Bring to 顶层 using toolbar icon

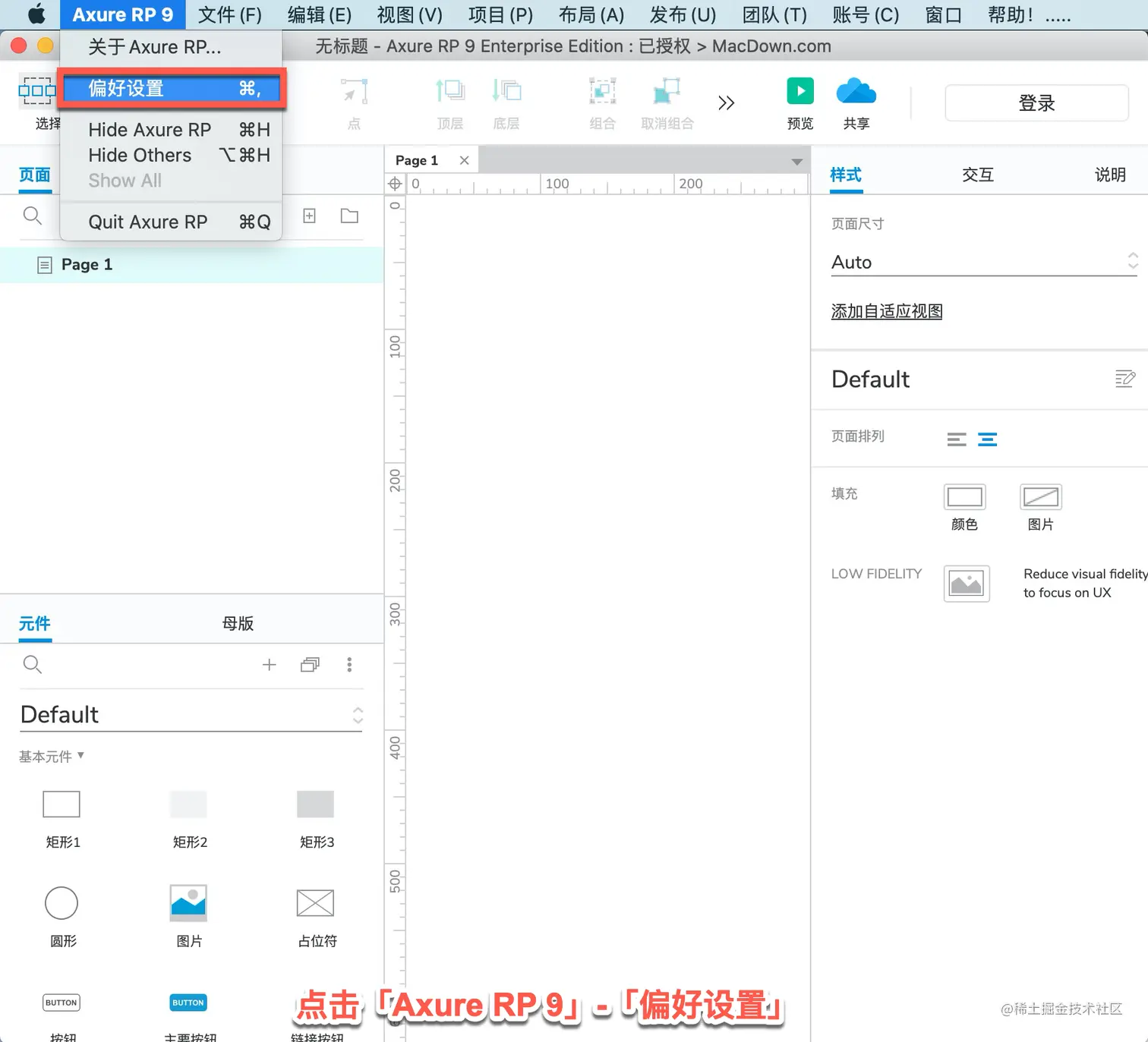pyautogui.click(x=450, y=102)
